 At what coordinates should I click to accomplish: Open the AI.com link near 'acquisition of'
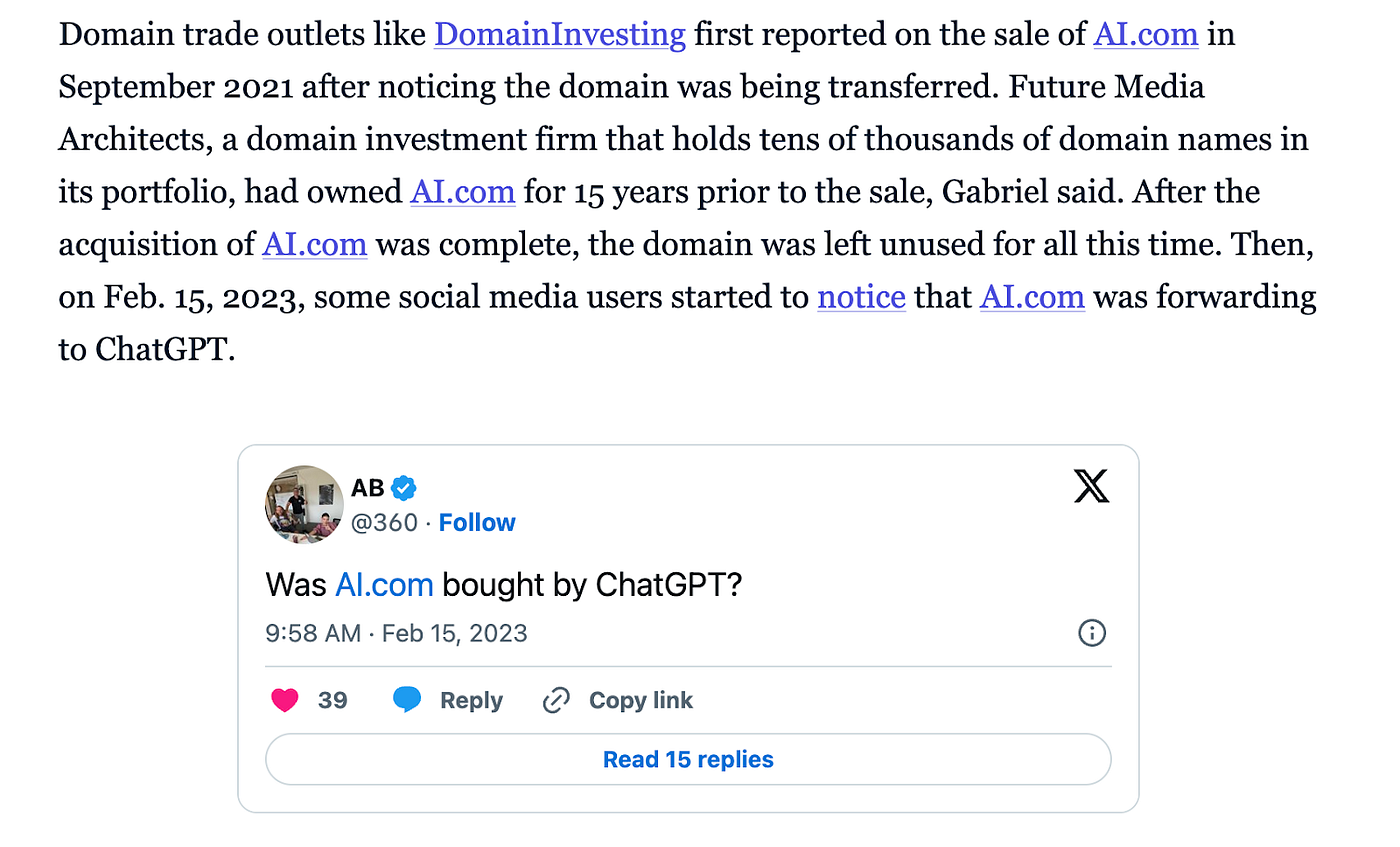pos(314,244)
